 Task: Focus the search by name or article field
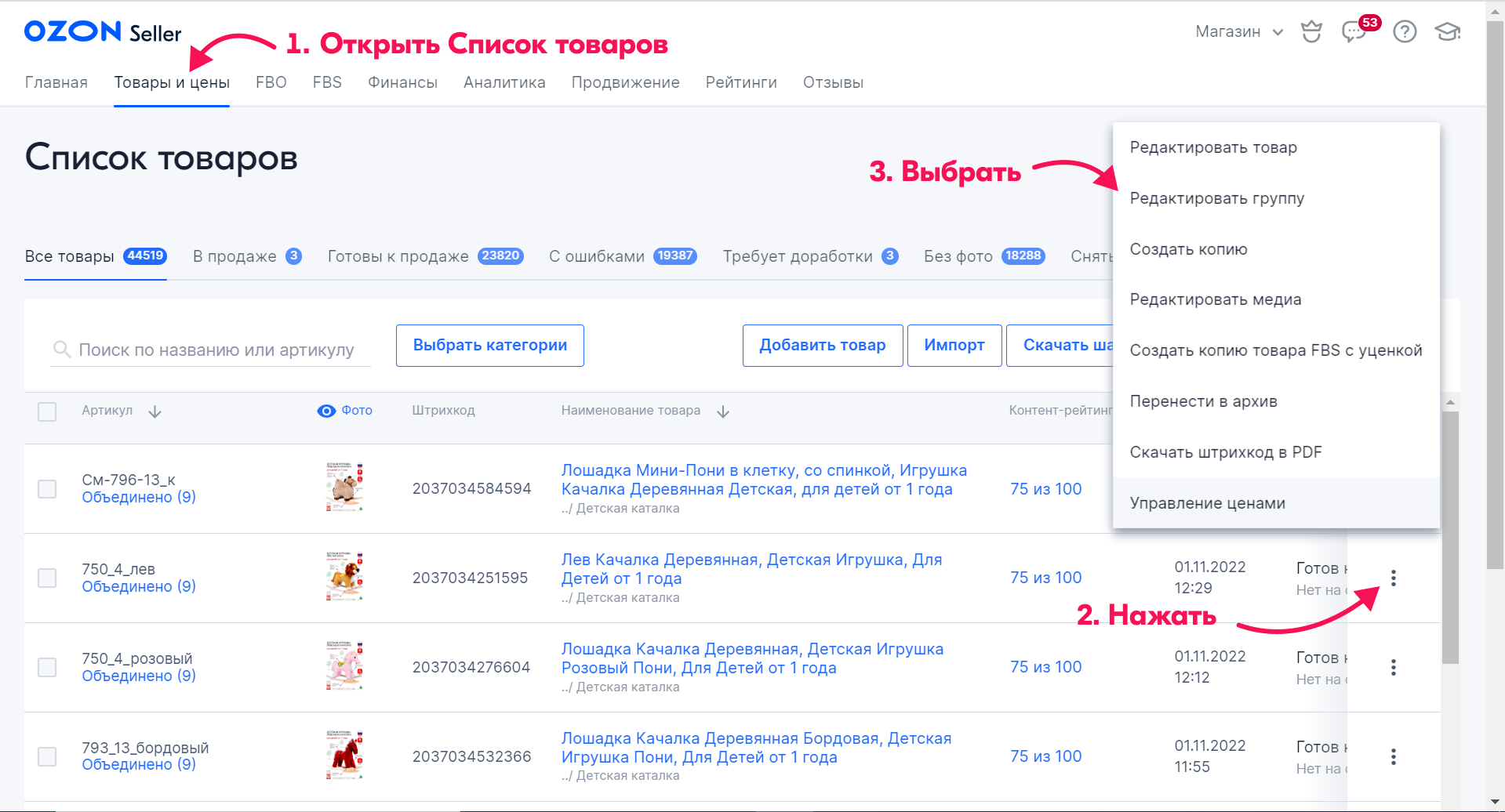tap(216, 350)
